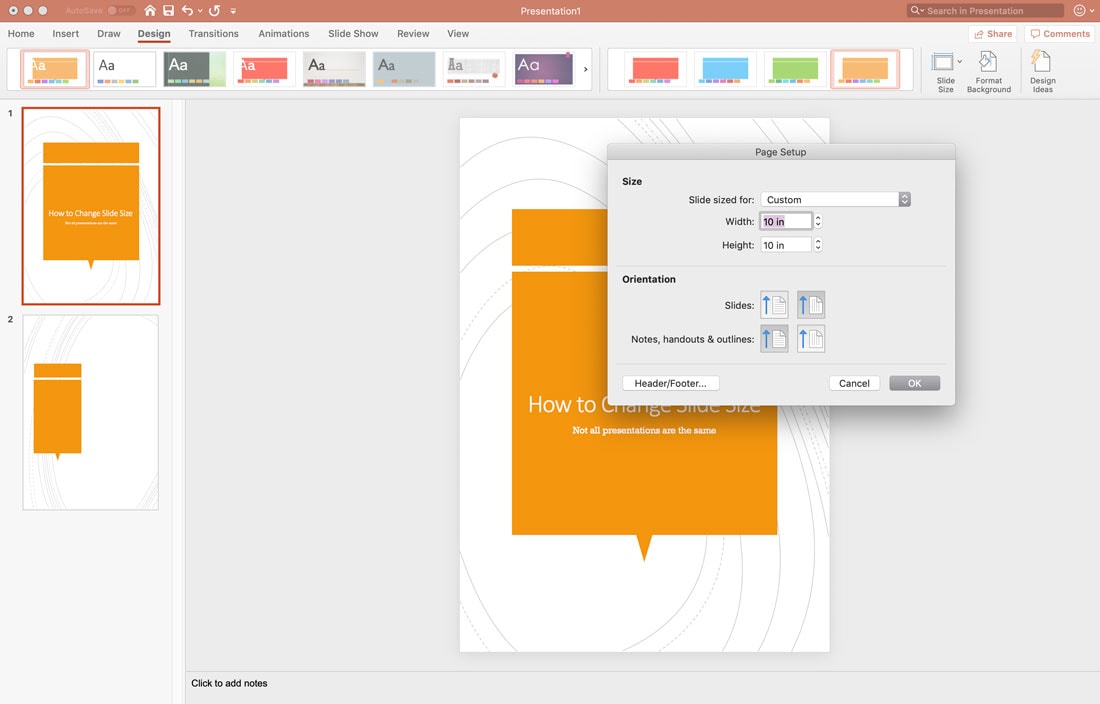
Task: Open the Slide Size tool
Action: [x=945, y=70]
